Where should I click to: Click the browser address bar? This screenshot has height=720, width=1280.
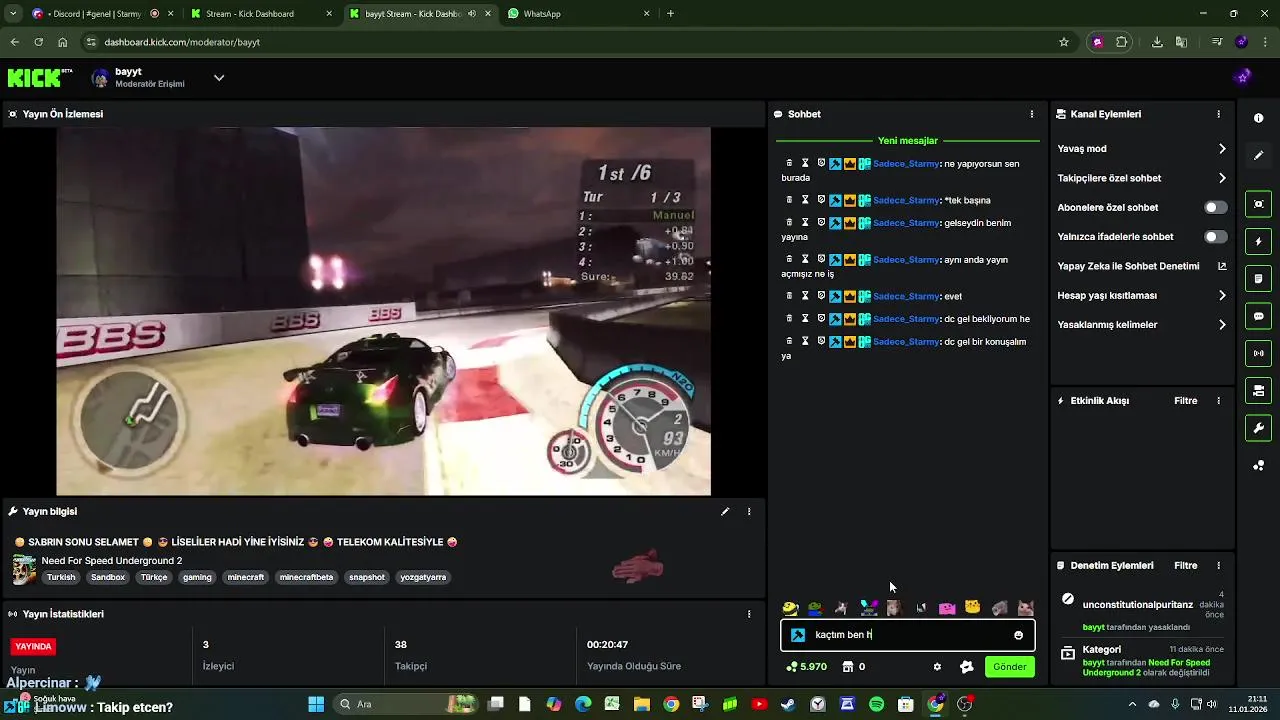[x=570, y=42]
